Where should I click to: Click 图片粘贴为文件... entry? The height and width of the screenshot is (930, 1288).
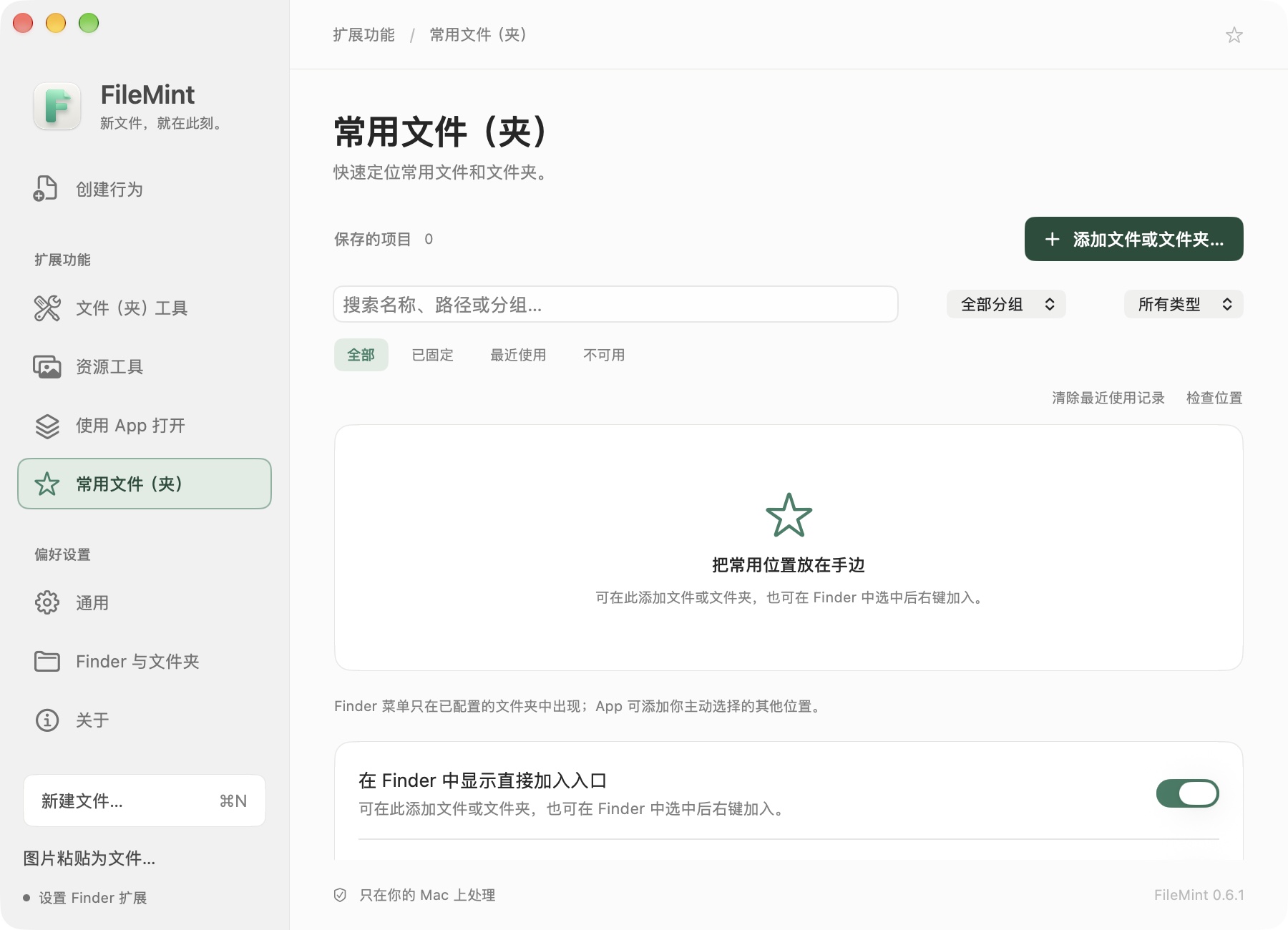click(89, 858)
